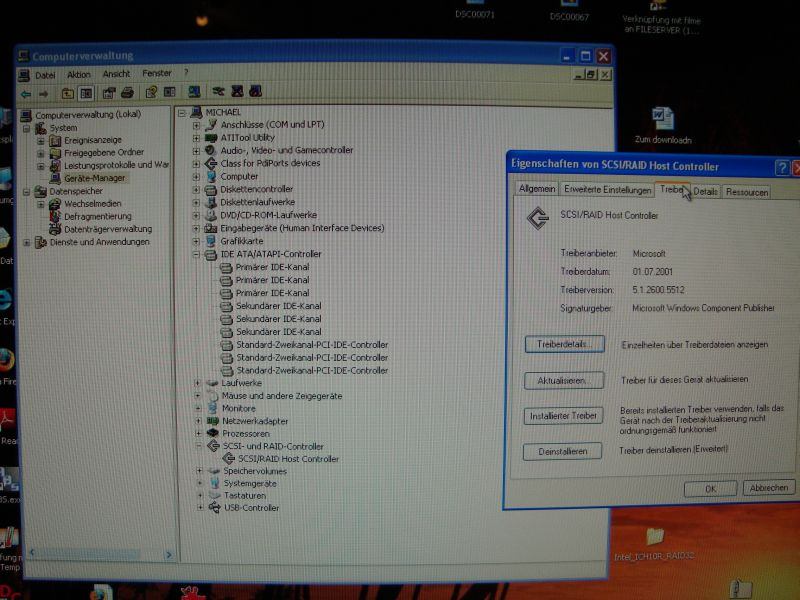Confirm with the OK button

click(x=710, y=489)
